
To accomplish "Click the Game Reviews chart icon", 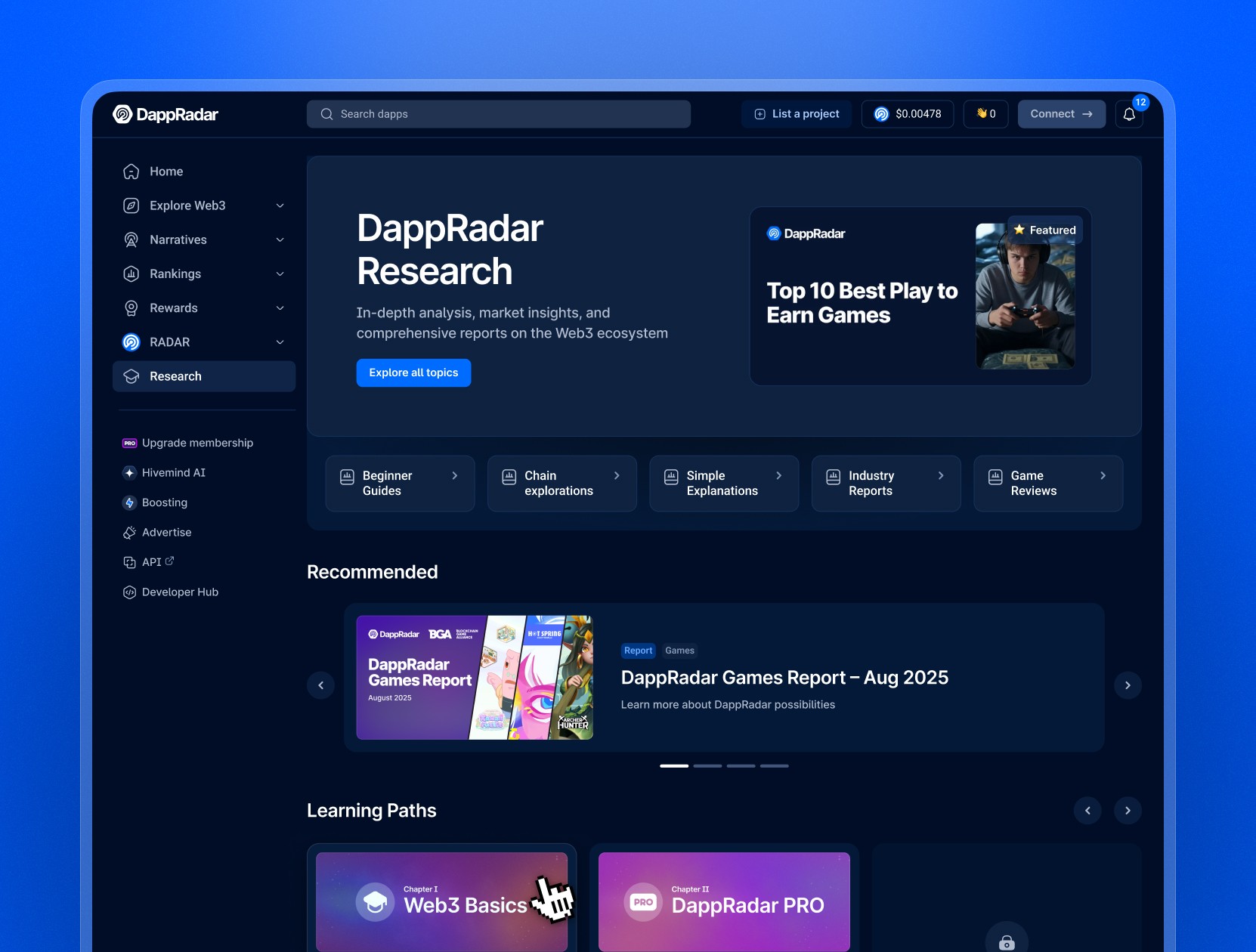I will 995,477.
